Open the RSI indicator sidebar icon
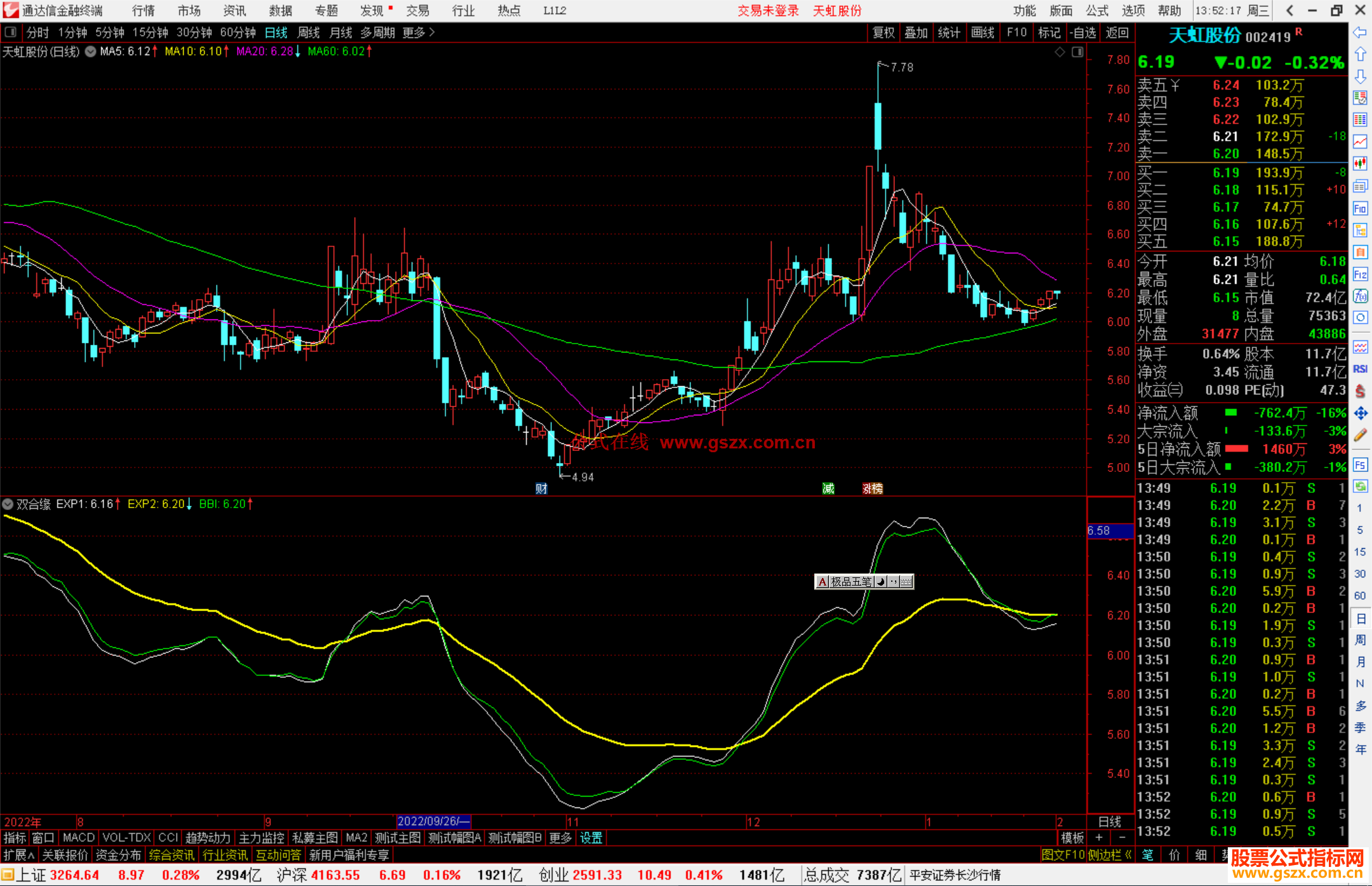 [1360, 369]
